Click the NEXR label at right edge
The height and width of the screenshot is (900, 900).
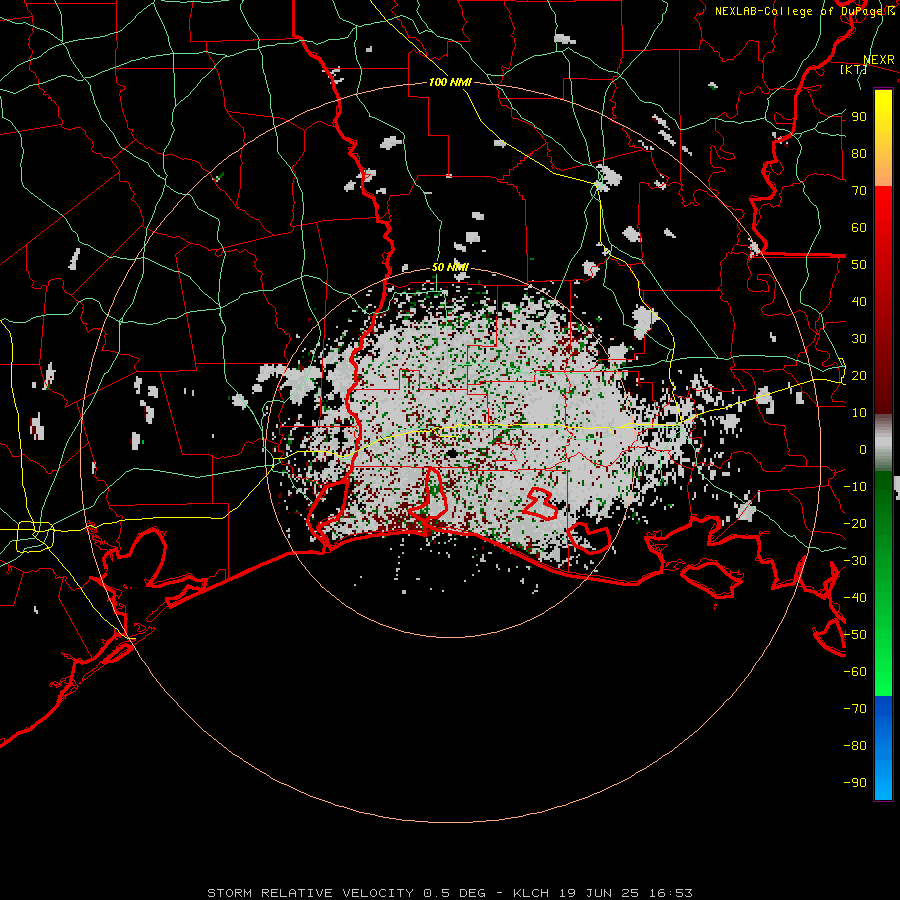(x=879, y=60)
